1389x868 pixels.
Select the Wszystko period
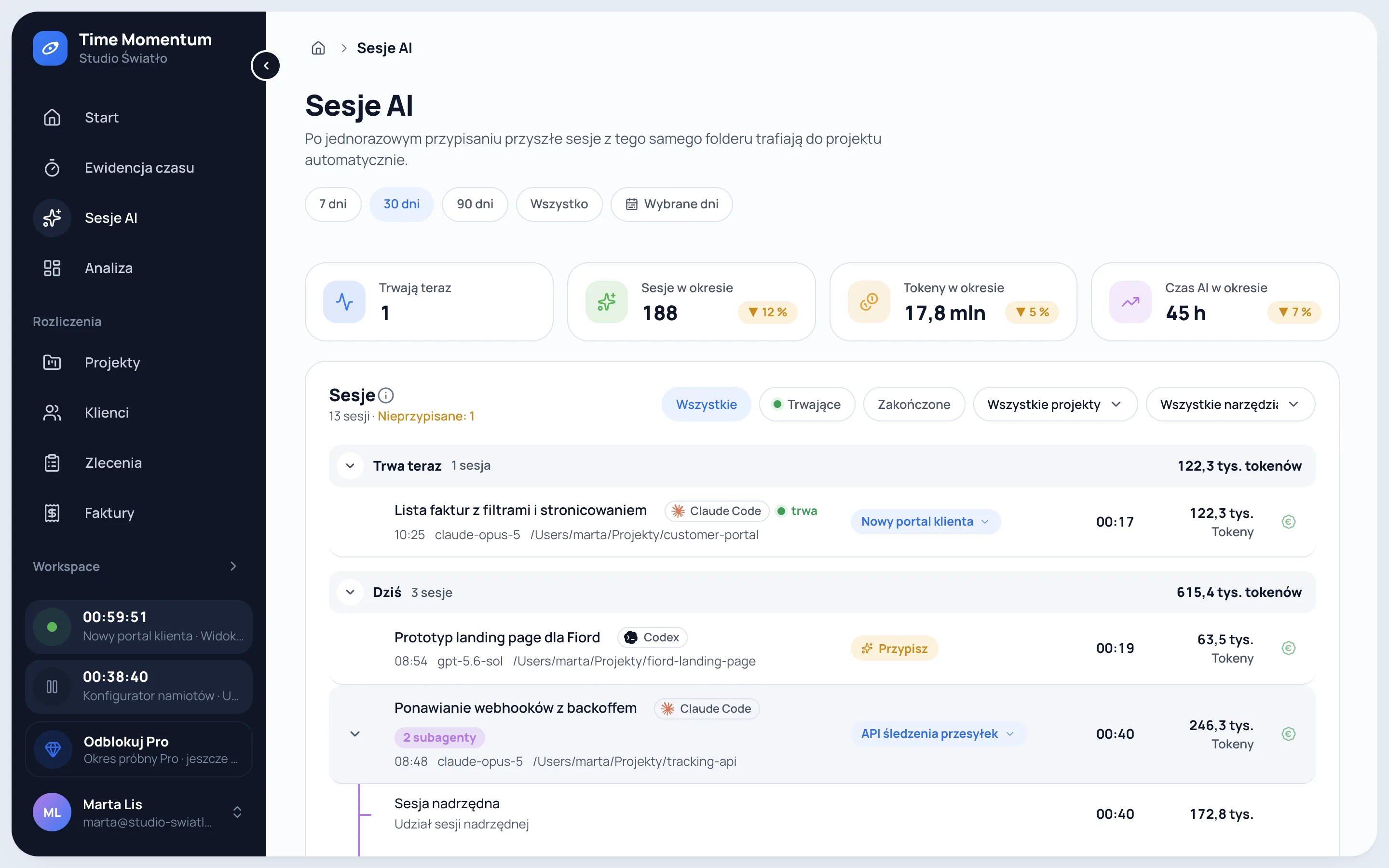[559, 204]
